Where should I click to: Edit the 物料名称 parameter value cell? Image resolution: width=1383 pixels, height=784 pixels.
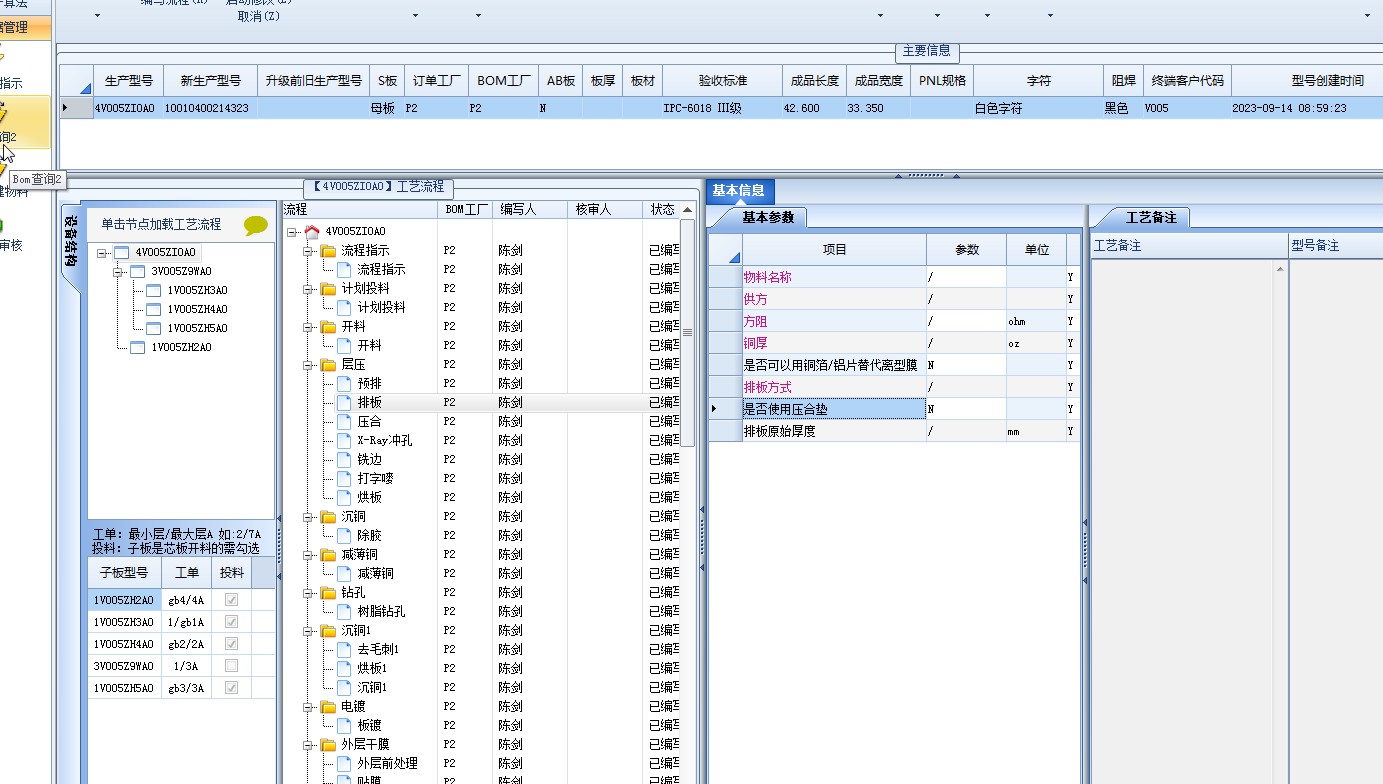pos(966,277)
